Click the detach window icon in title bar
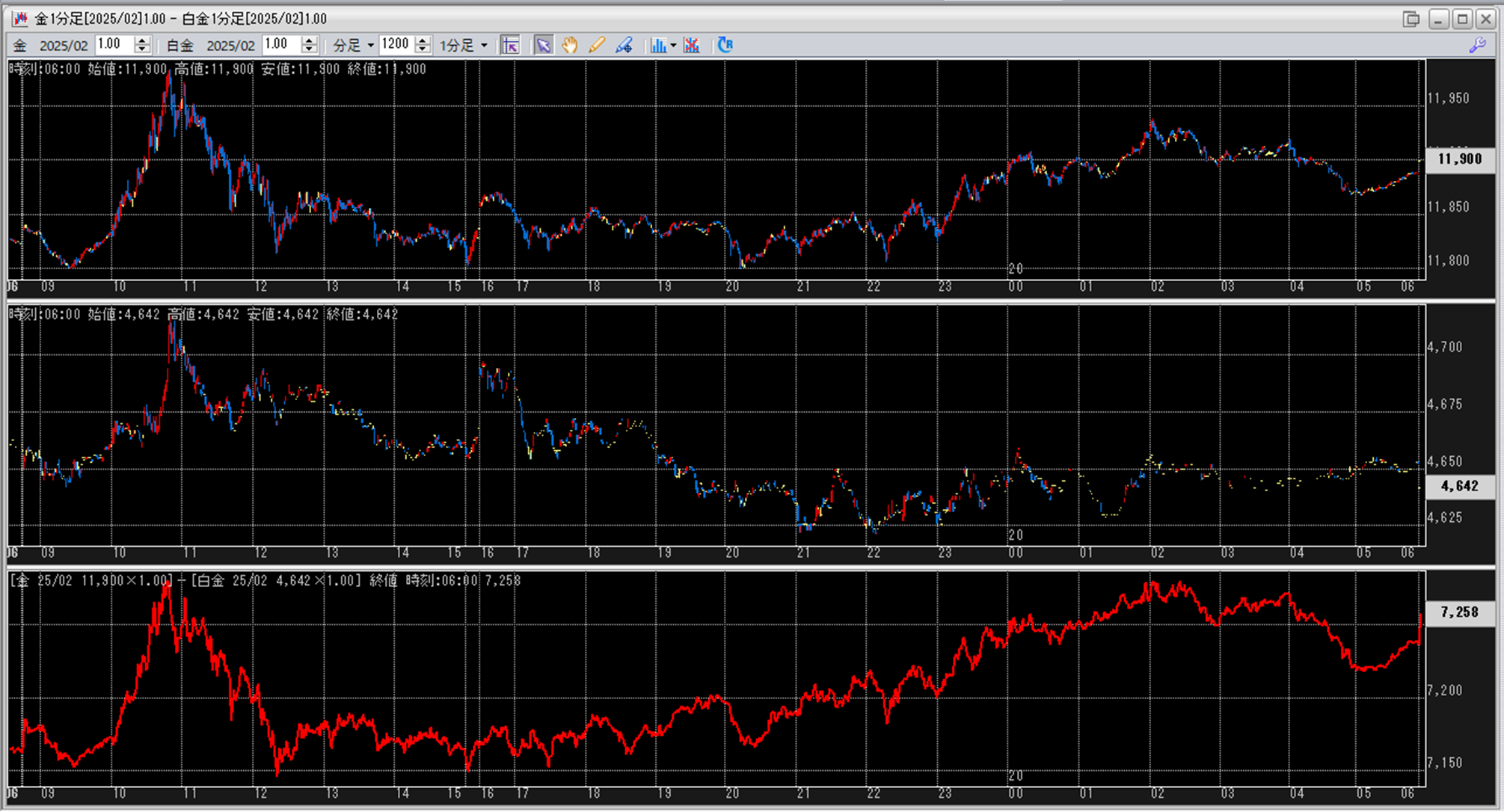1504x812 pixels. (x=1411, y=19)
